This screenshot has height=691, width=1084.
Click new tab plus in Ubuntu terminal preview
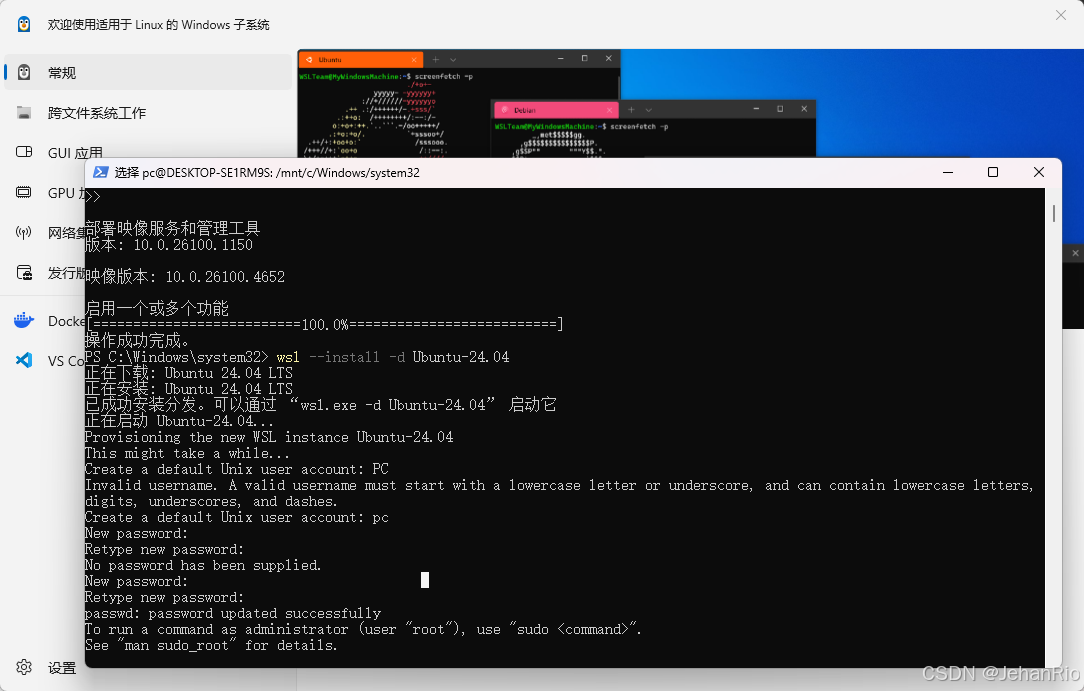436,59
